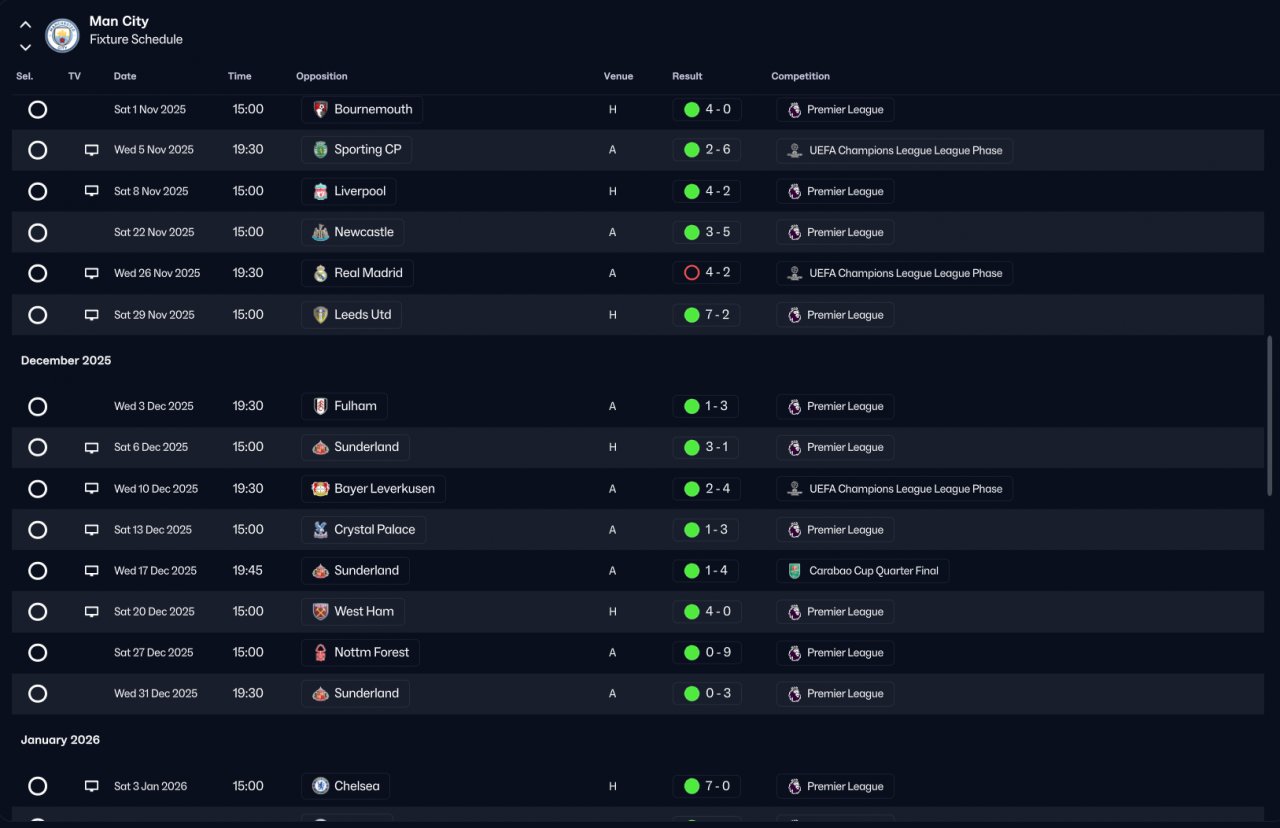Select the Bournemouth fixture radio button
The image size is (1280, 828).
coord(38,109)
